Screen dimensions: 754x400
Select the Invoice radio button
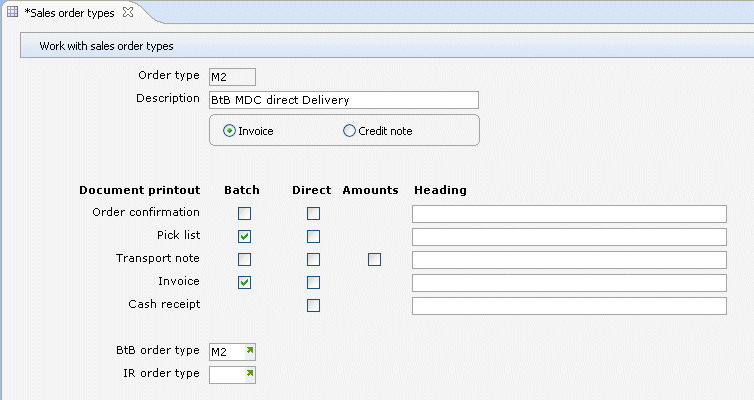tap(230, 131)
